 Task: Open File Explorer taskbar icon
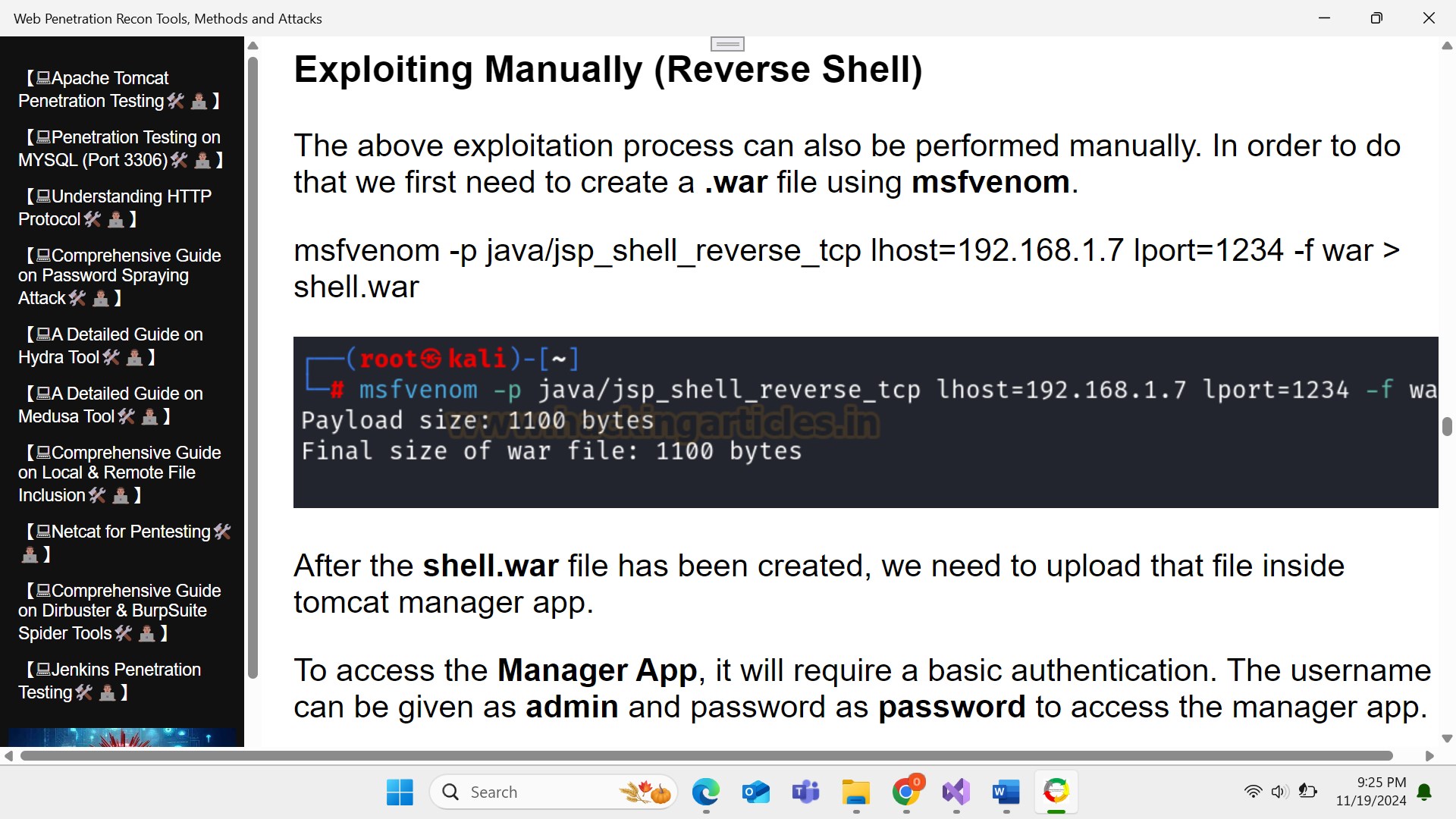click(x=855, y=792)
